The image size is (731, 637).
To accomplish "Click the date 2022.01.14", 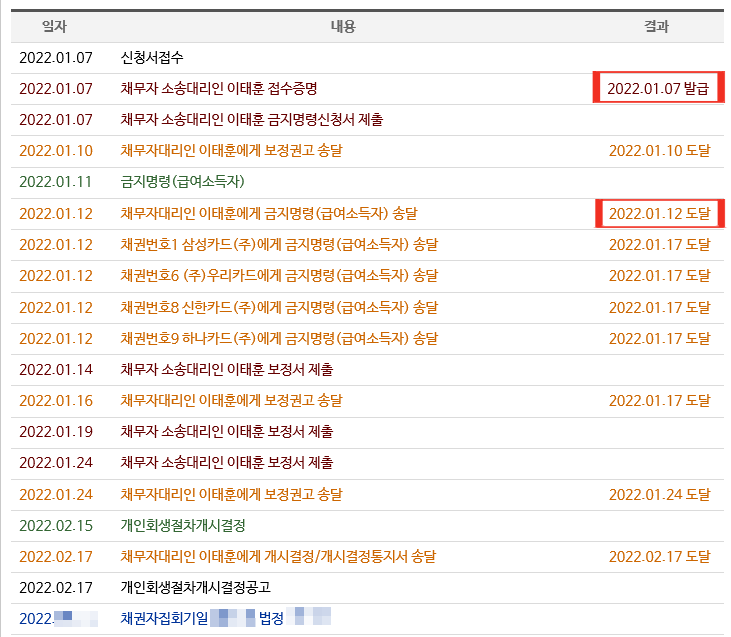I will click(x=56, y=370).
